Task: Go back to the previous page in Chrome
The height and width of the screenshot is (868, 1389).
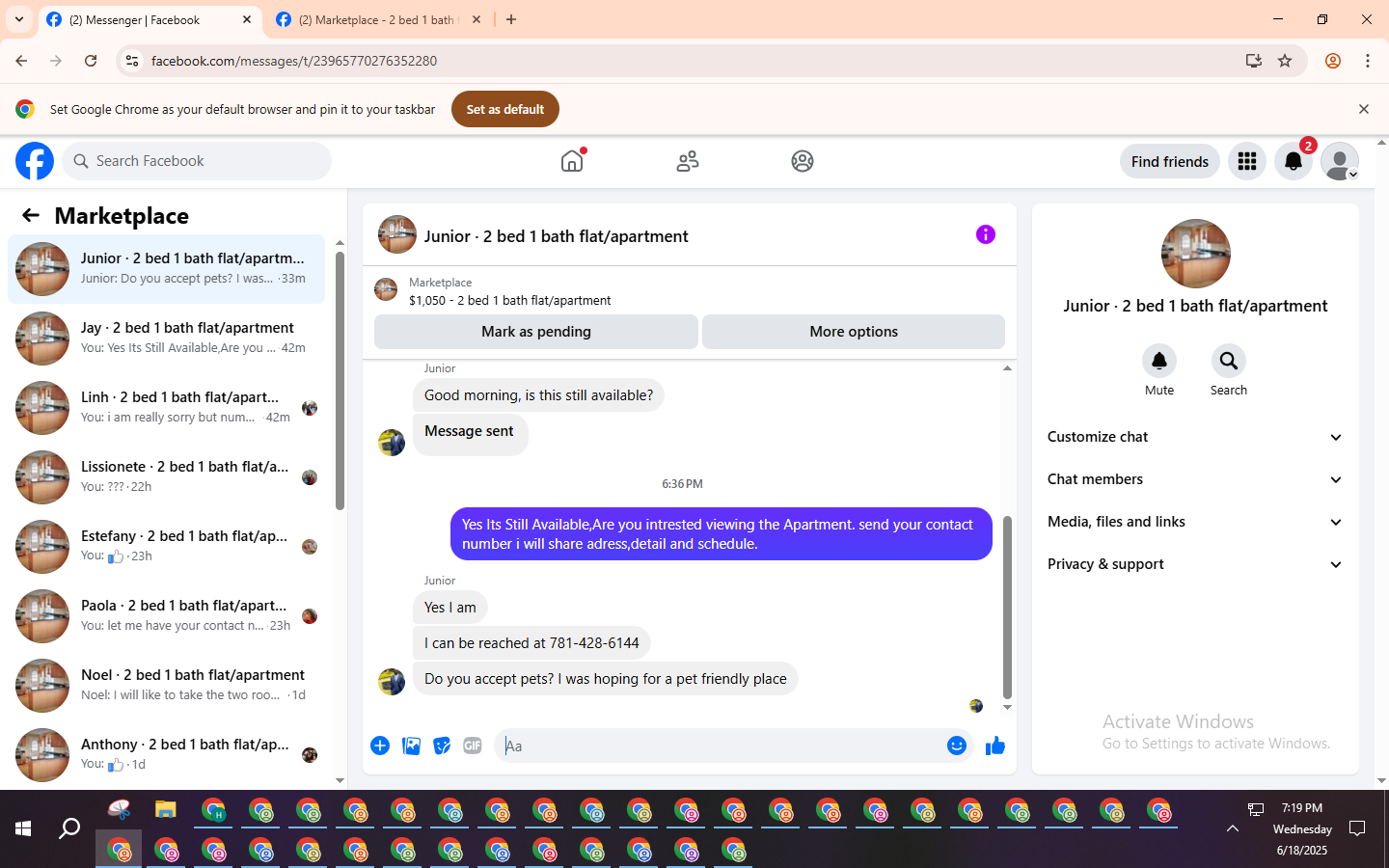Action: click(x=21, y=61)
